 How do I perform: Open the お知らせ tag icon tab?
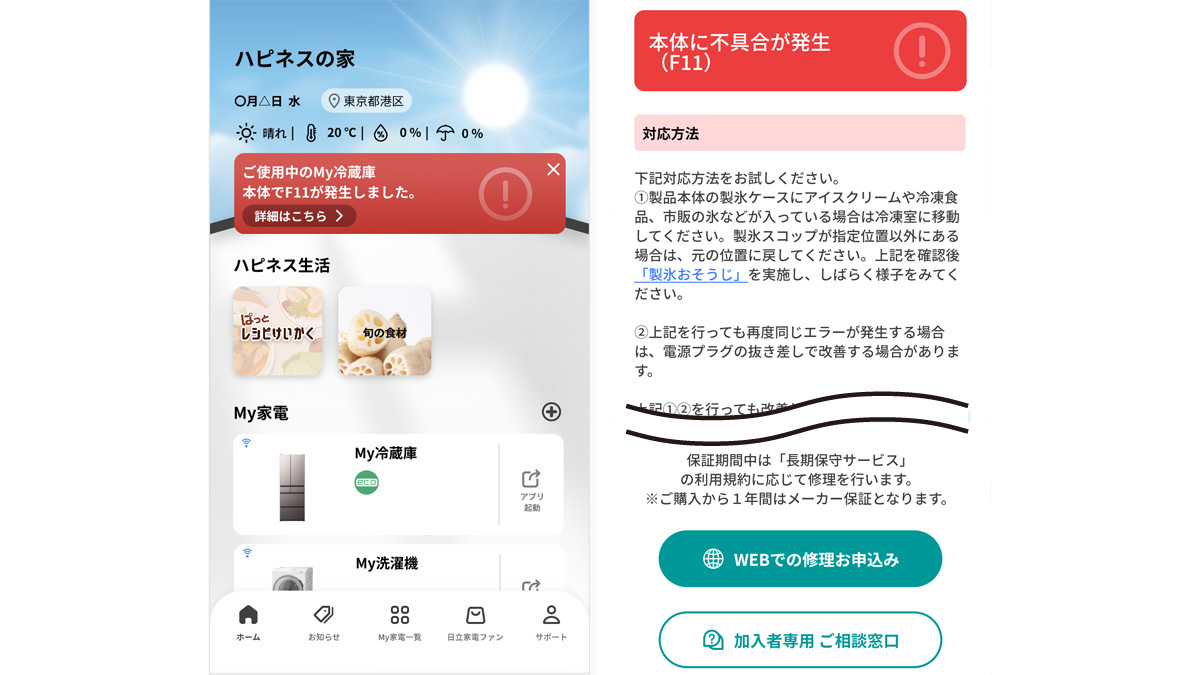[324, 623]
